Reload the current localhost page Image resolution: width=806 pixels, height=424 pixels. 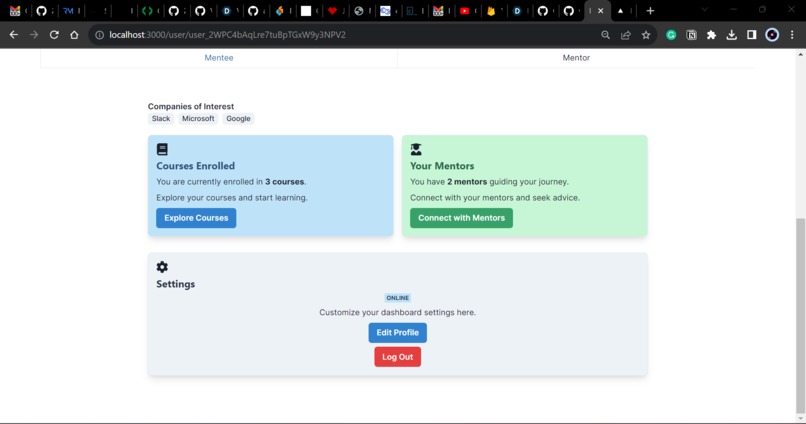point(54,35)
